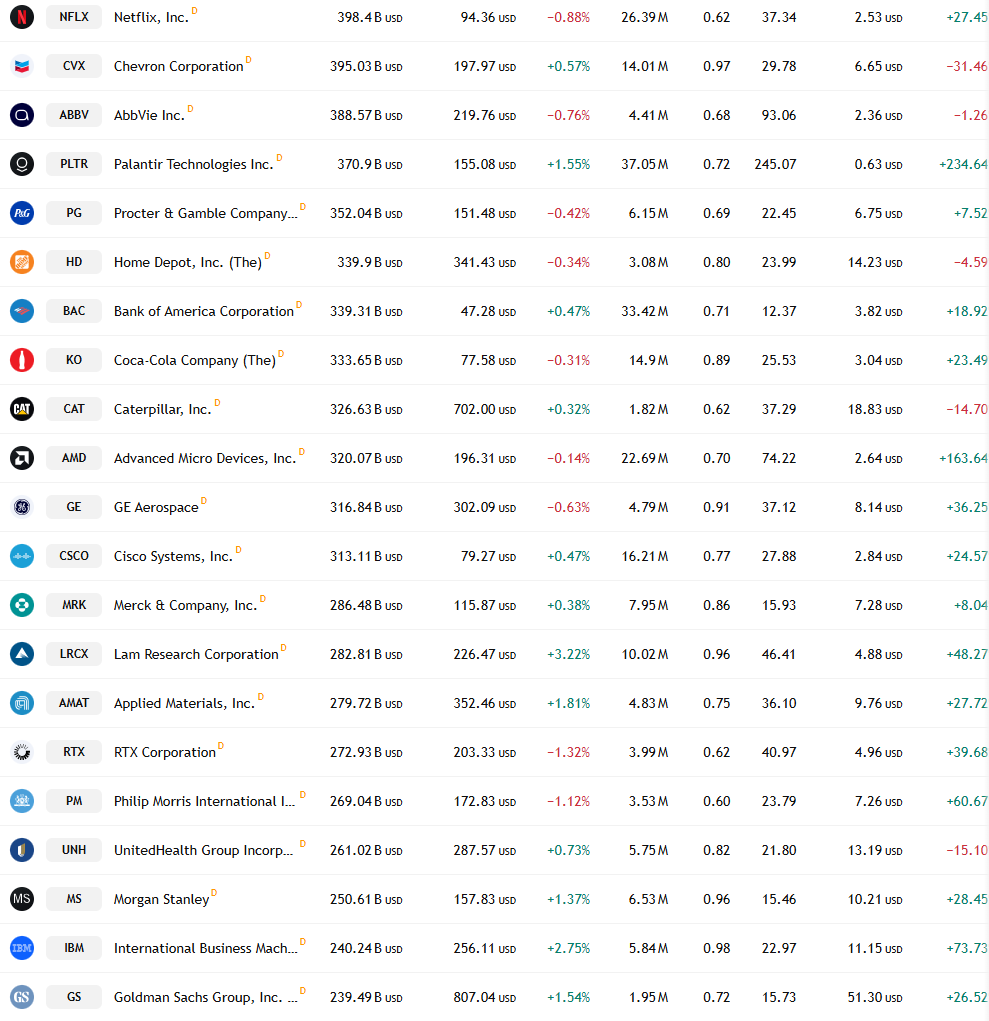
Task: Click the Coca-Cola logo icon
Action: coord(21,360)
